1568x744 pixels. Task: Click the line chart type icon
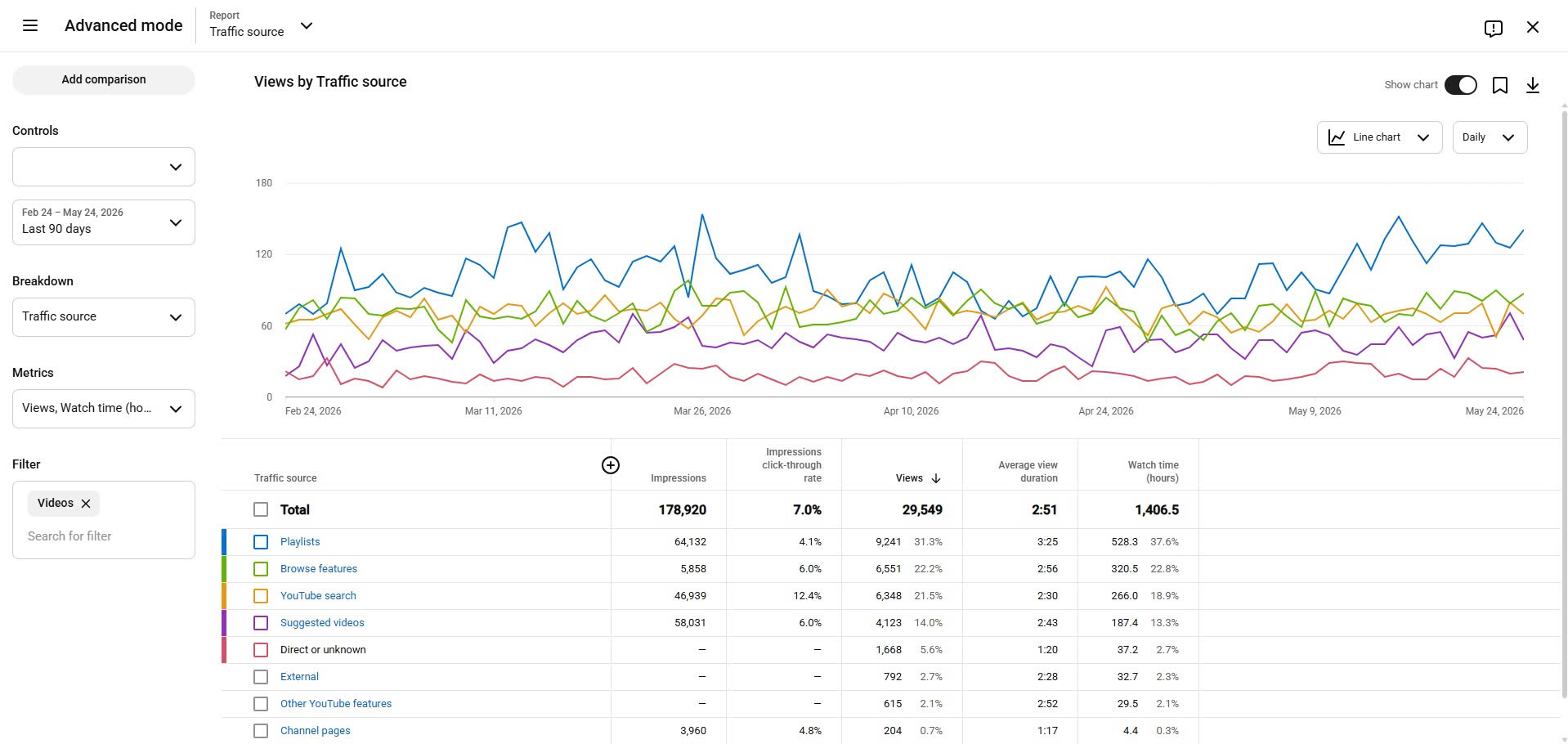tap(1337, 137)
